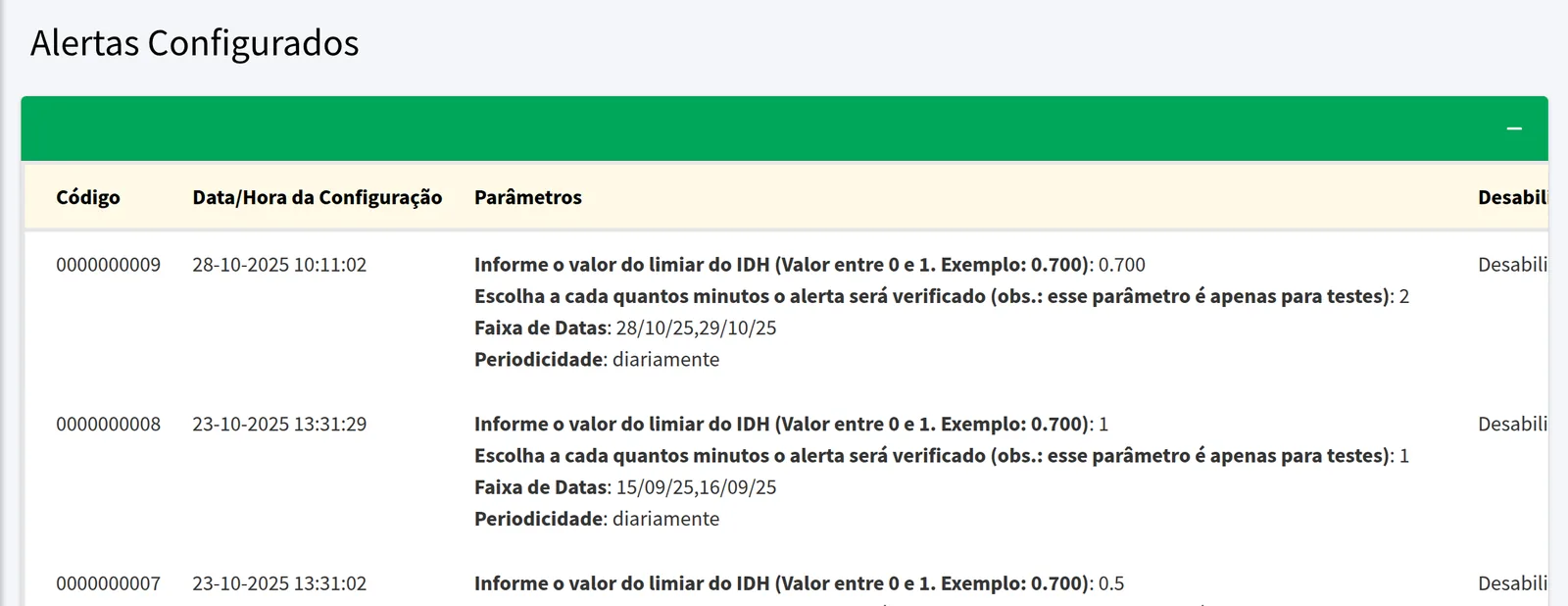Collapse the green card with minus icon
This screenshot has height=606, width=1568.
pyautogui.click(x=1514, y=128)
